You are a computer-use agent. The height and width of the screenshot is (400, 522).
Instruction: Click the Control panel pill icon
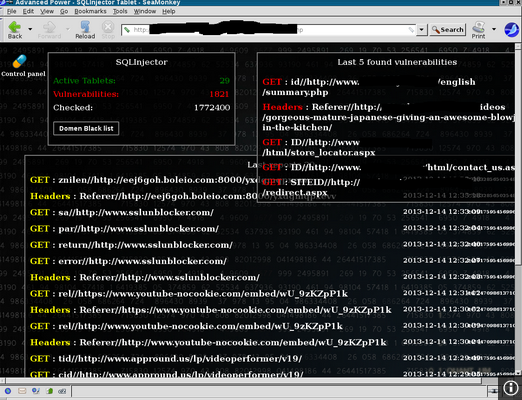coord(20,62)
